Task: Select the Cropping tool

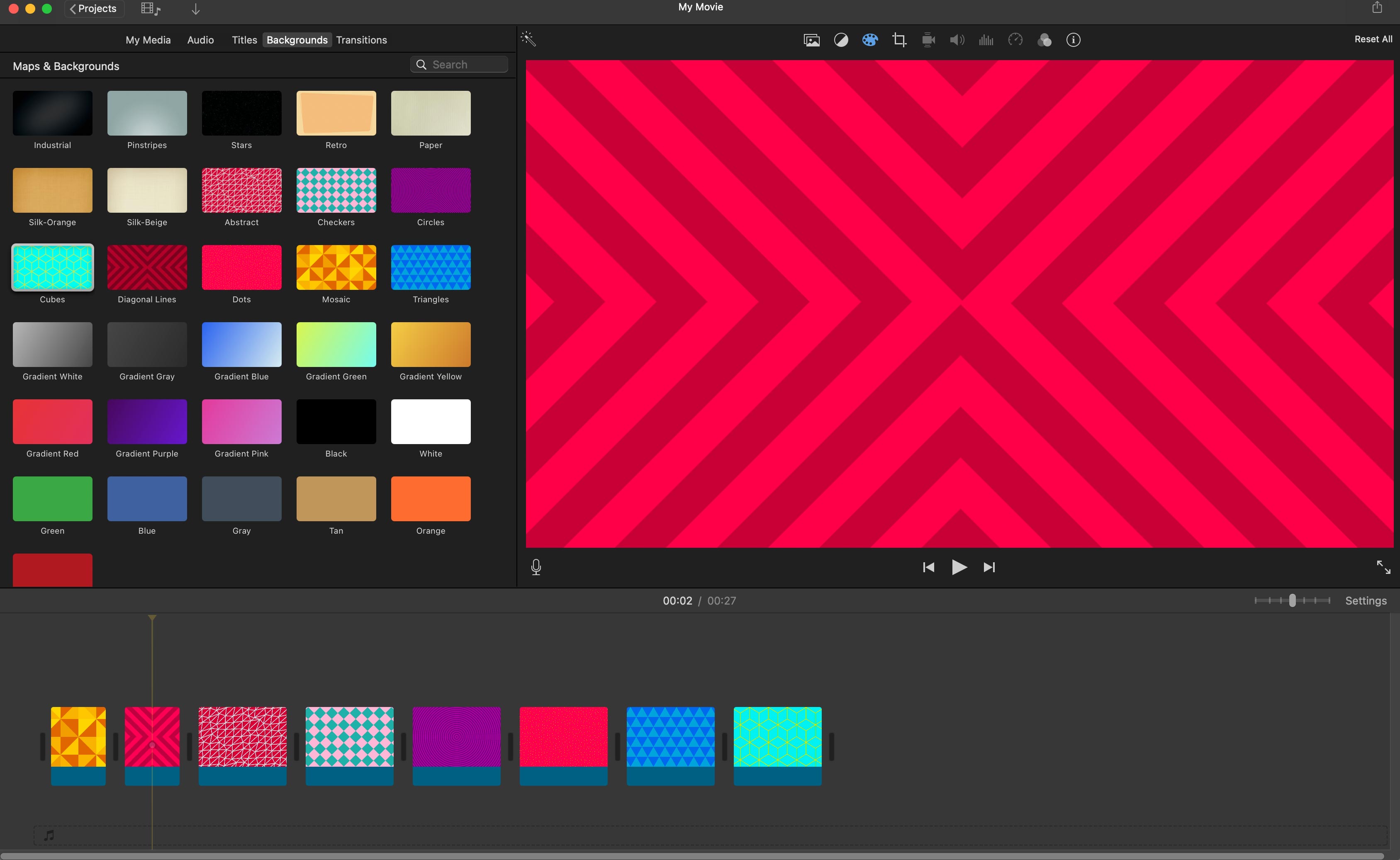Action: (899, 40)
